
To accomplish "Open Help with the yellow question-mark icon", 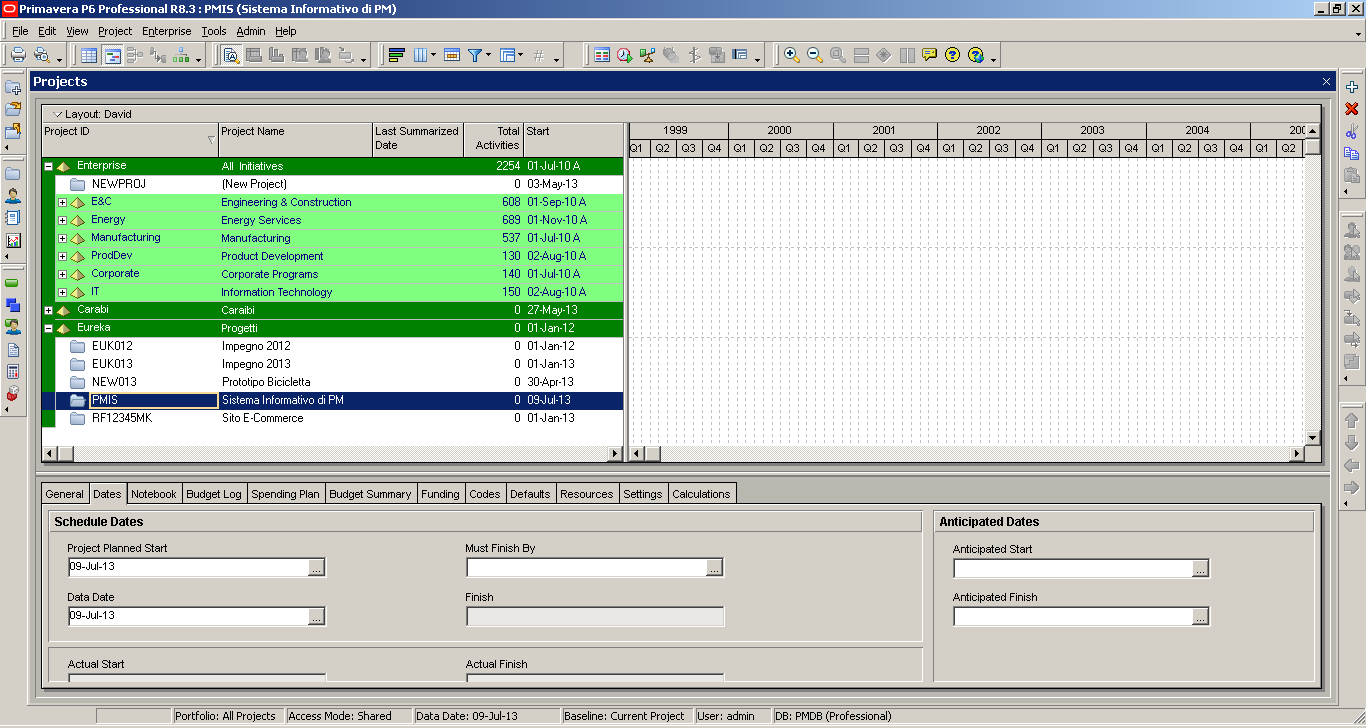I will [x=952, y=56].
